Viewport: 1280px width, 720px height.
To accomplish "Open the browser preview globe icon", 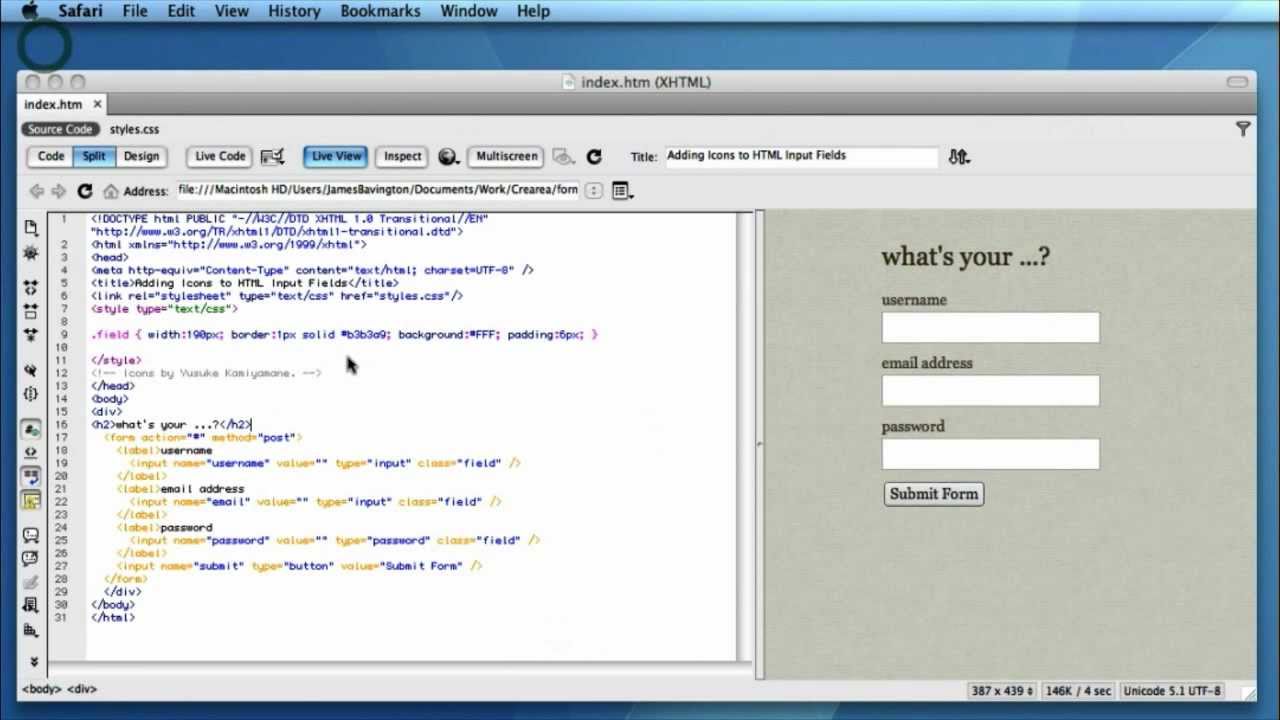I will click(x=447, y=157).
